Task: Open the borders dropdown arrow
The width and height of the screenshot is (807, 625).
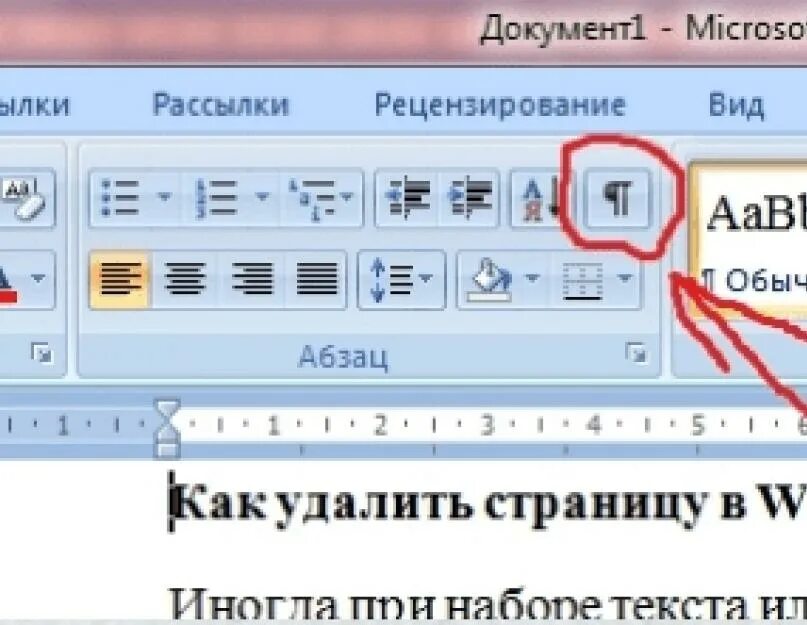Action: (x=625, y=279)
